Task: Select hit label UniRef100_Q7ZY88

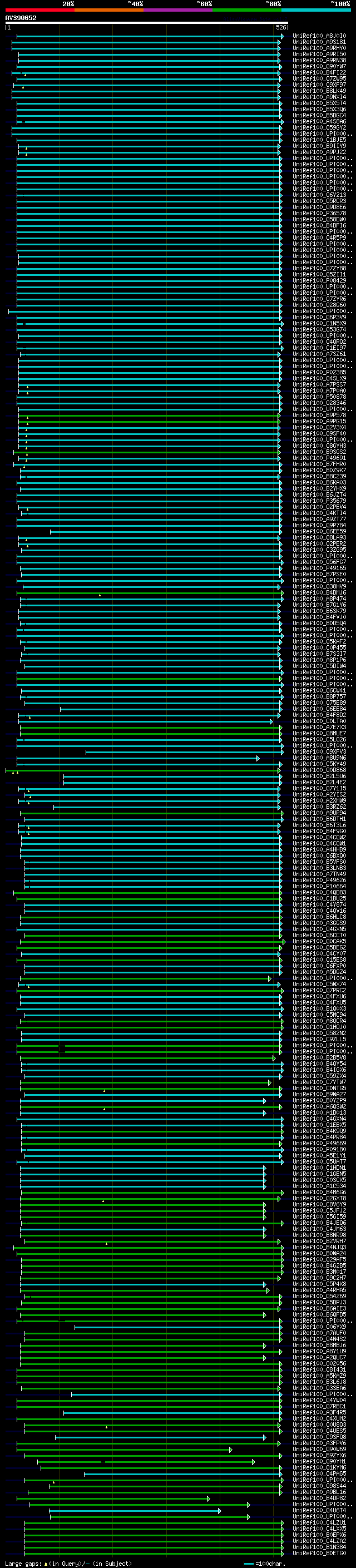Action: [319, 269]
